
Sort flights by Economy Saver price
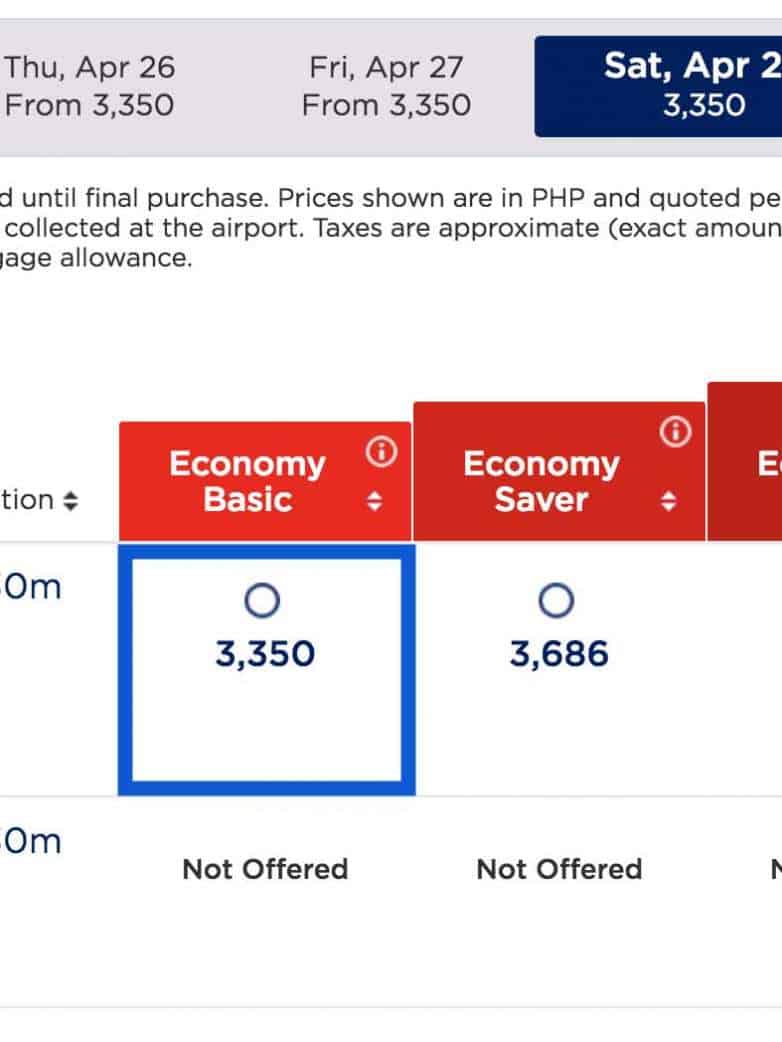click(x=668, y=501)
